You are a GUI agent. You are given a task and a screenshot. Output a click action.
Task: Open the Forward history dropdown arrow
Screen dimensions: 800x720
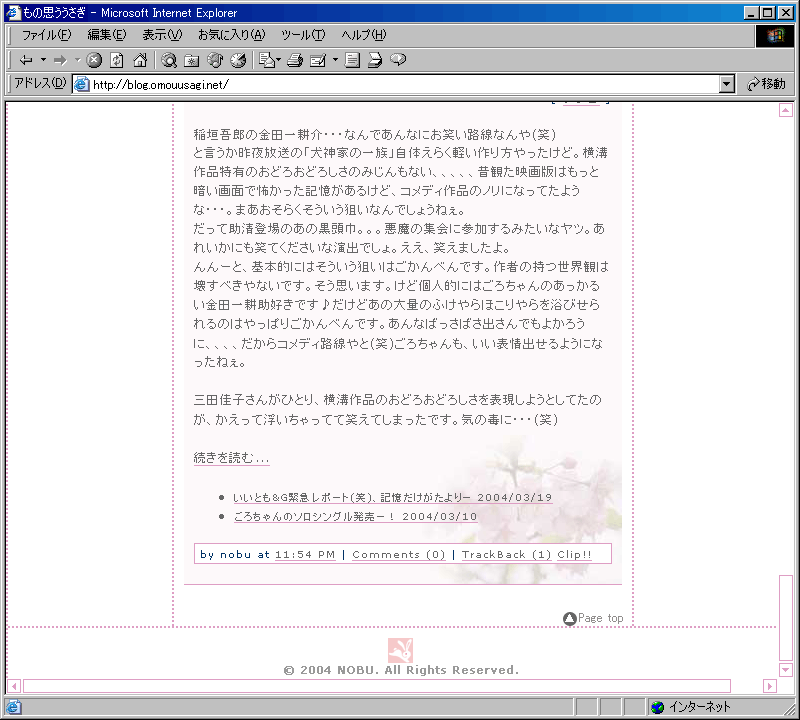pos(78,60)
